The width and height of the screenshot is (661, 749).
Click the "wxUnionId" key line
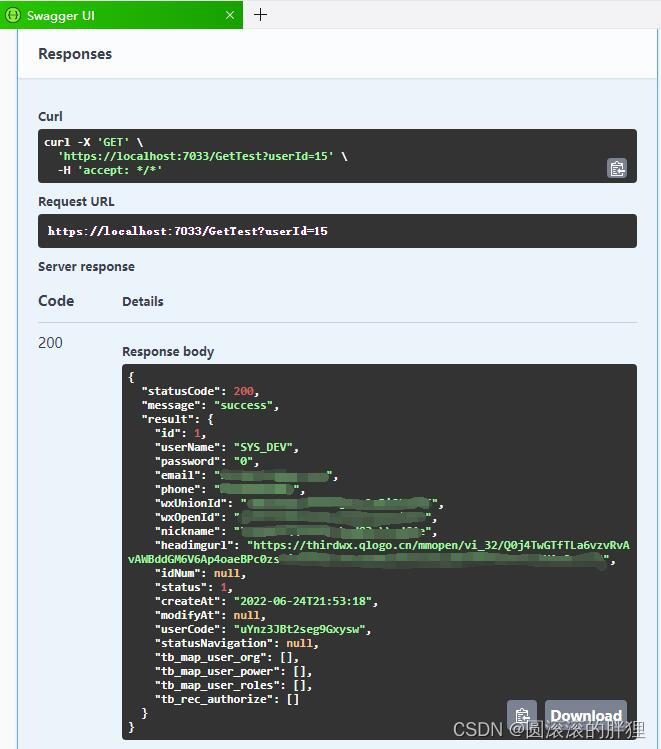coord(299,503)
